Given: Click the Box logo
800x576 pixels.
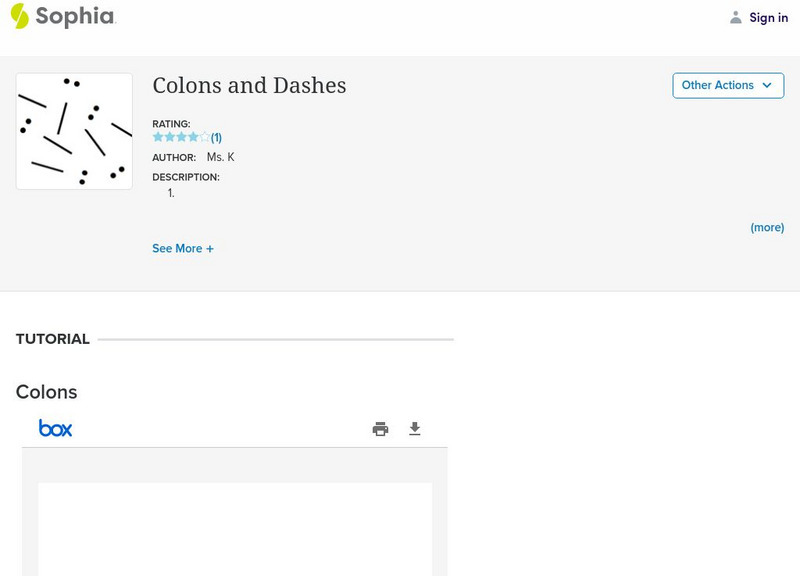Looking at the screenshot, I should pos(57,428).
